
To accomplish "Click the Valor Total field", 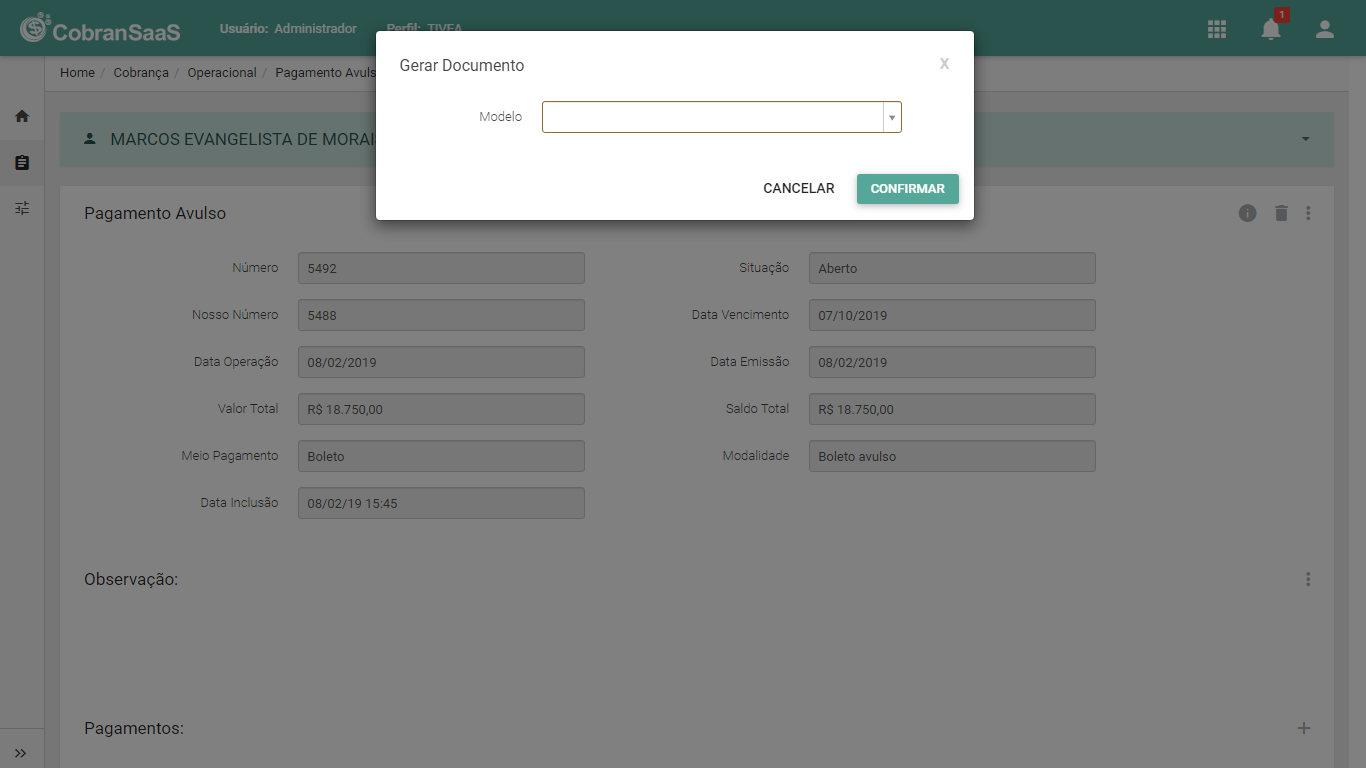I will pyautogui.click(x=441, y=409).
